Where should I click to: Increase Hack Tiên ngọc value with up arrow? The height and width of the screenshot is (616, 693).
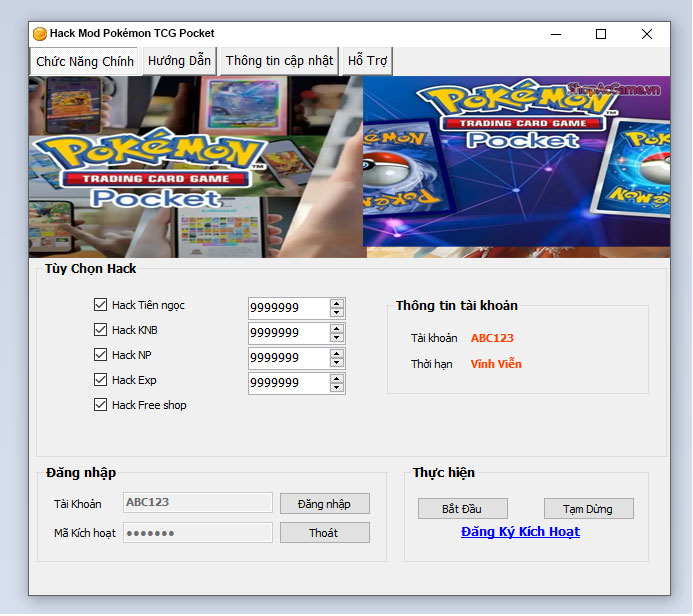pos(337,303)
